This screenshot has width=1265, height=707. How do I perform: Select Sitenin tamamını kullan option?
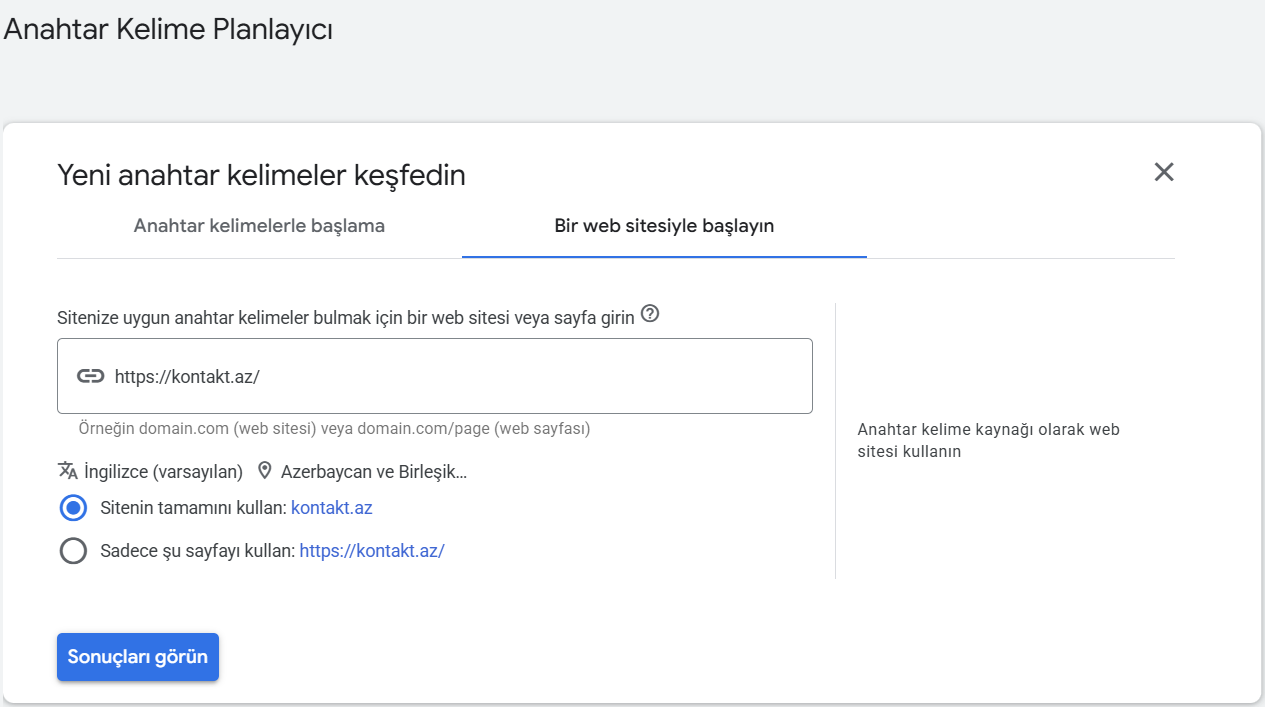click(x=72, y=508)
